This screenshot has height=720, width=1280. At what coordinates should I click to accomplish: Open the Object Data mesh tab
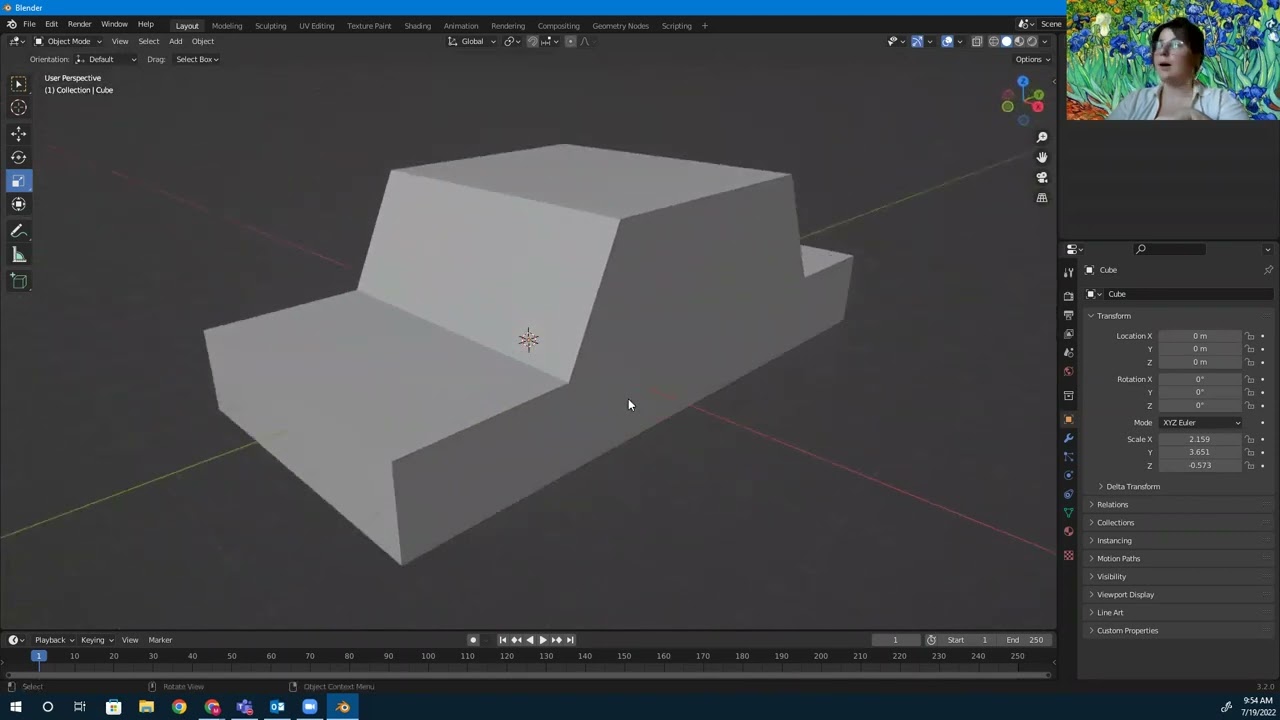(x=1068, y=512)
